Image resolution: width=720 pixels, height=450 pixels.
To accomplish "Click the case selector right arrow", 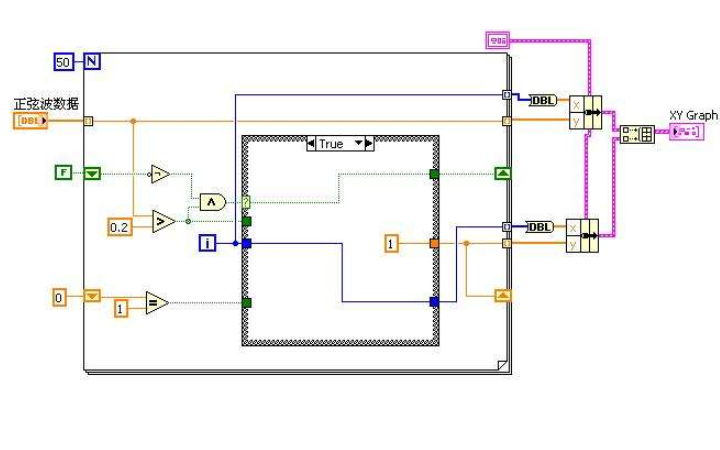I will pos(369,144).
